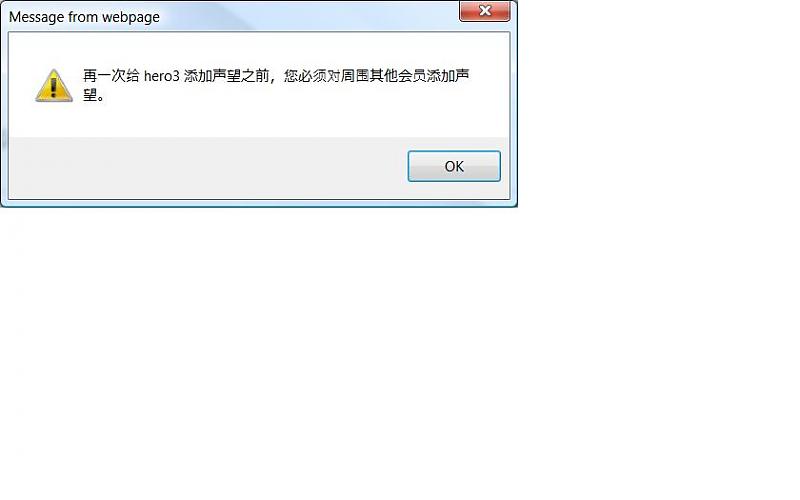The image size is (800, 500).
Task: Dismiss the alert using the red X
Action: click(x=485, y=11)
